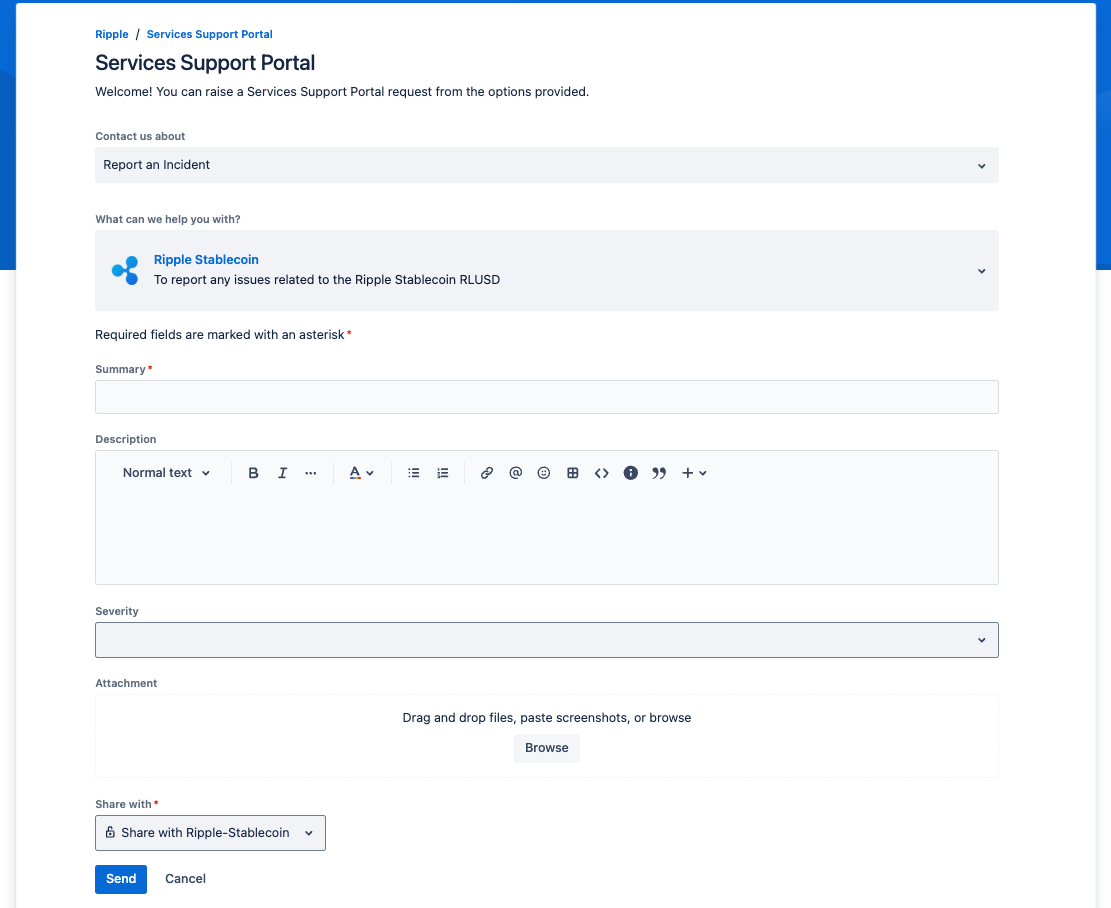Open the Share with Ripple-Stablecoin dropdown
This screenshot has width=1111, height=908.
[x=210, y=833]
